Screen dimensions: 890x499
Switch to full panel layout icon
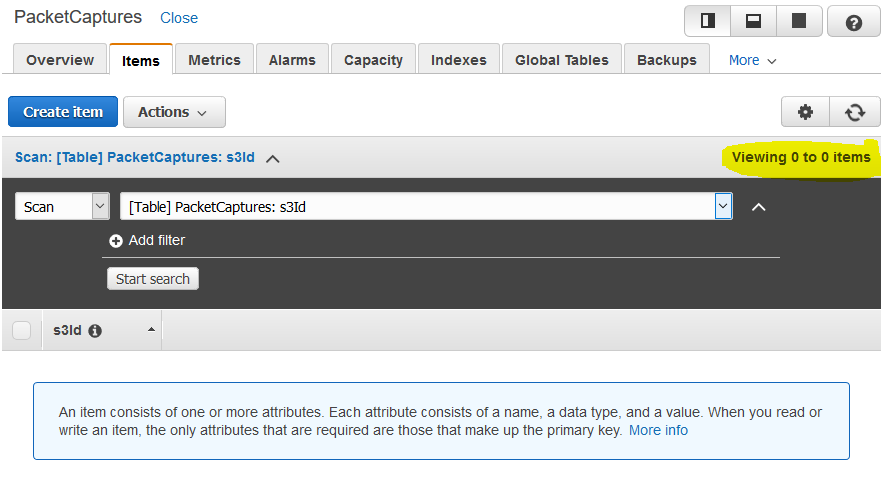point(799,22)
